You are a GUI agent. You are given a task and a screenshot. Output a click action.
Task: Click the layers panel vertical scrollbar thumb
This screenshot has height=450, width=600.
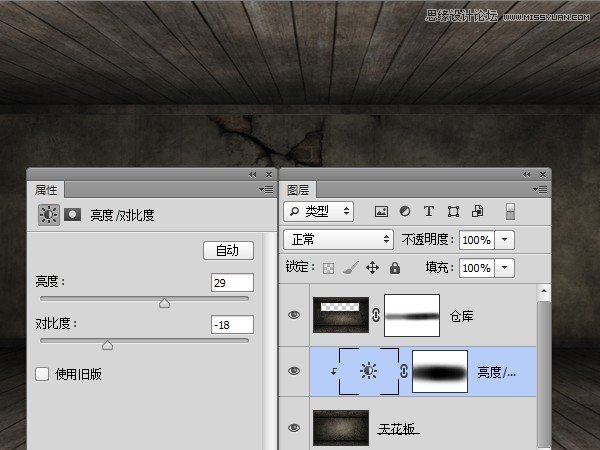(x=544, y=375)
